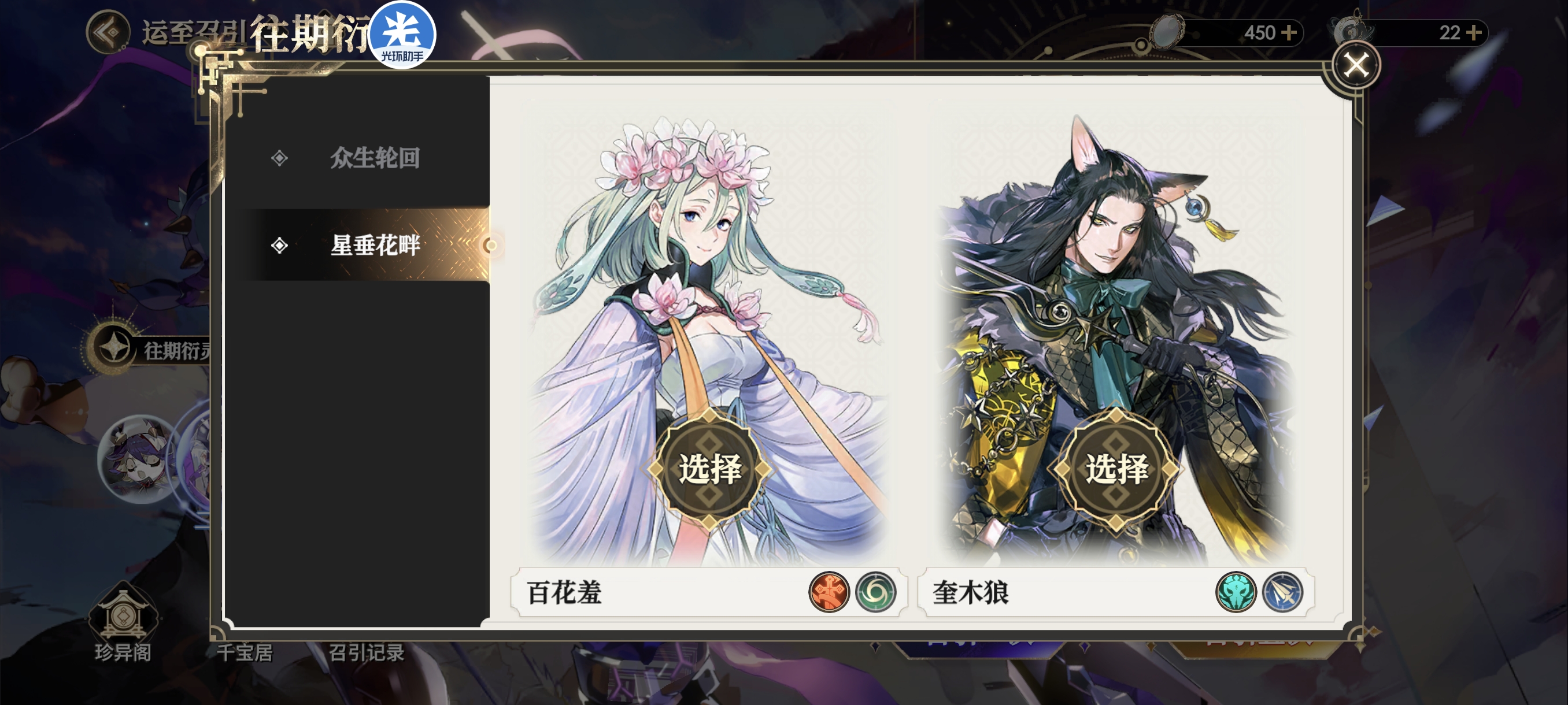1568x705 pixels.
Task: Click the teal beast icon beside 奎木狼
Action: (1236, 591)
